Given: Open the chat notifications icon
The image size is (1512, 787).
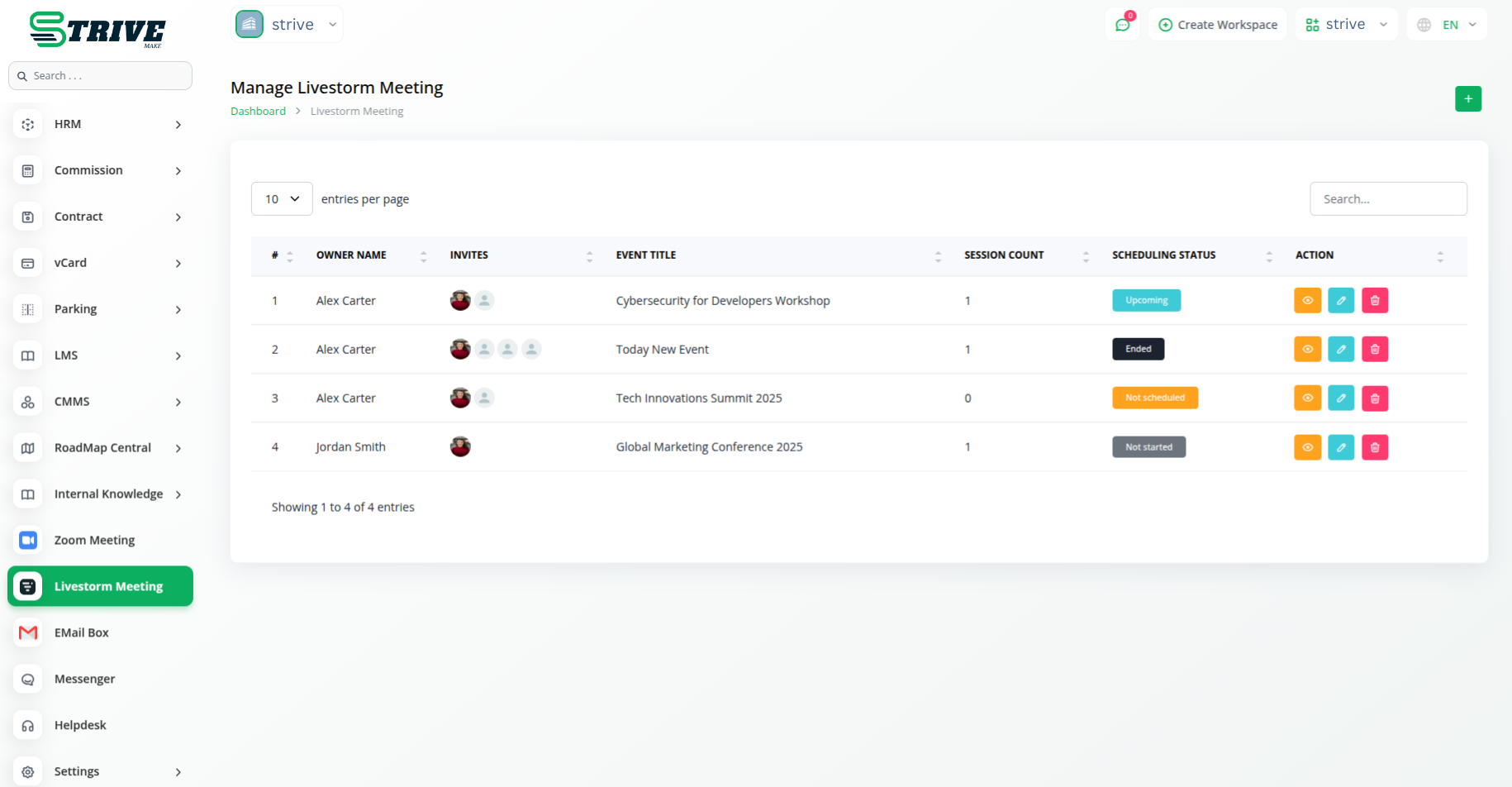Looking at the screenshot, I should point(1122,25).
